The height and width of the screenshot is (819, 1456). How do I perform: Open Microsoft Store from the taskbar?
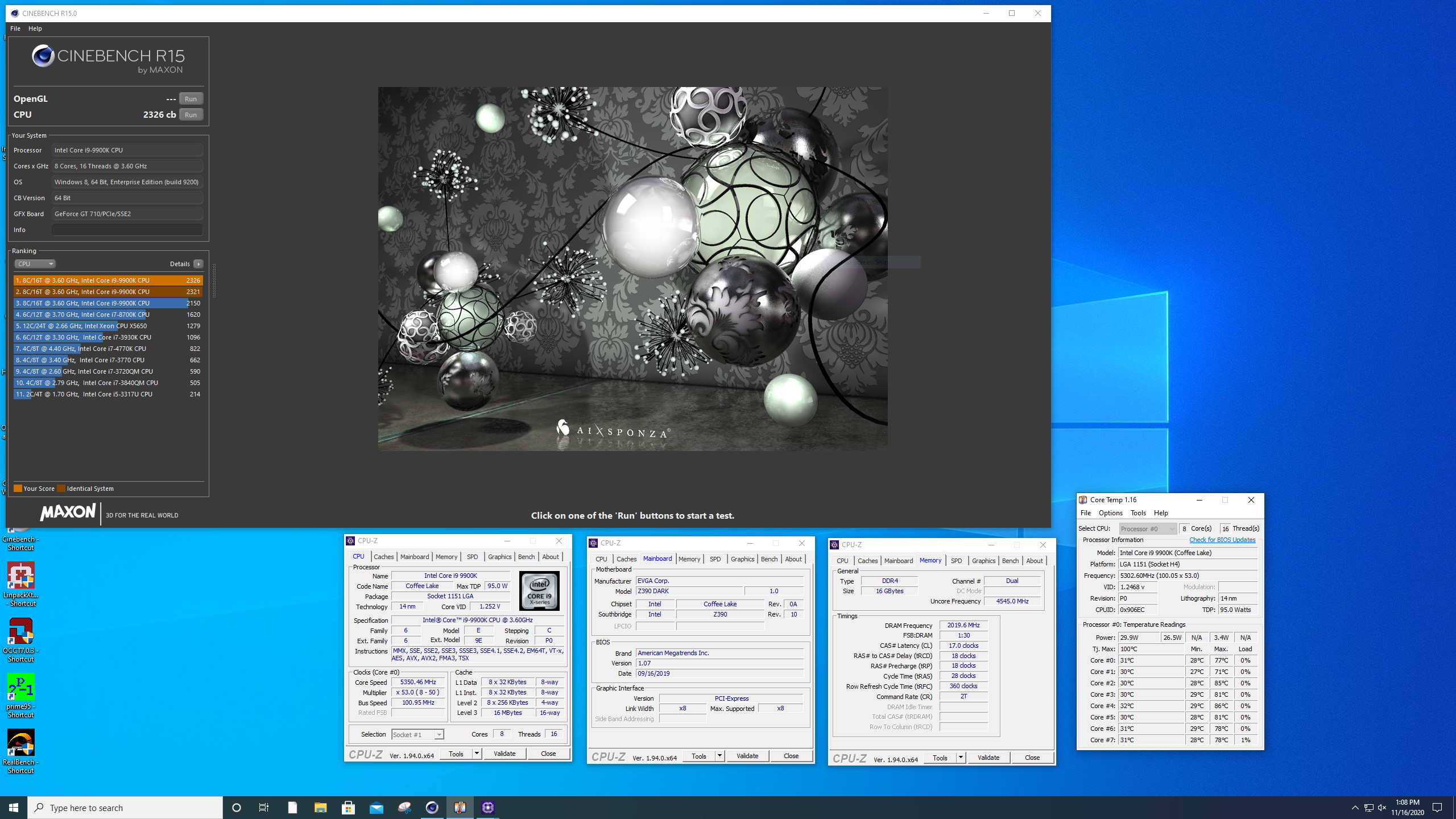click(348, 808)
